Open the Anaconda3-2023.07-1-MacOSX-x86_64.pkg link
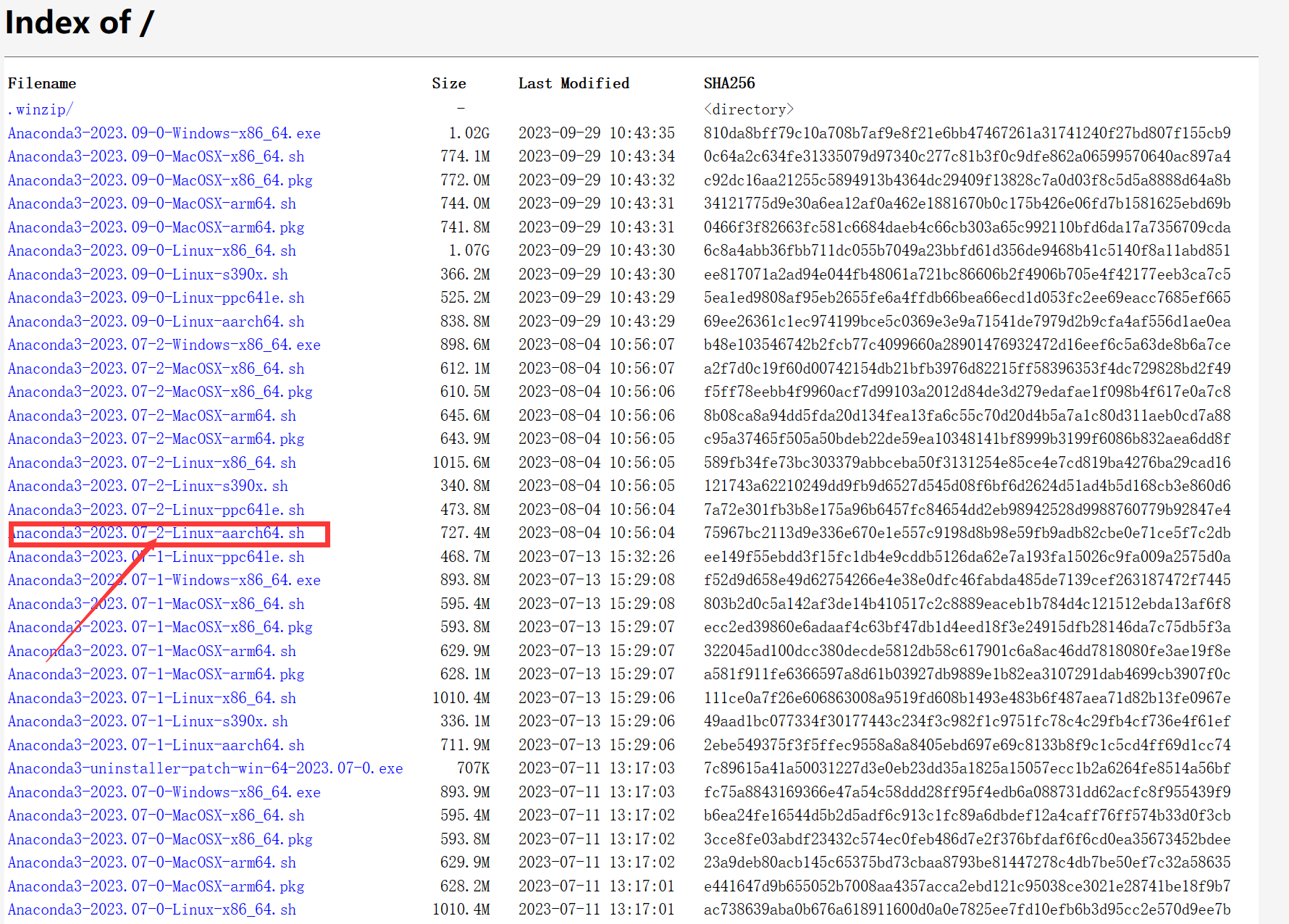 click(160, 627)
